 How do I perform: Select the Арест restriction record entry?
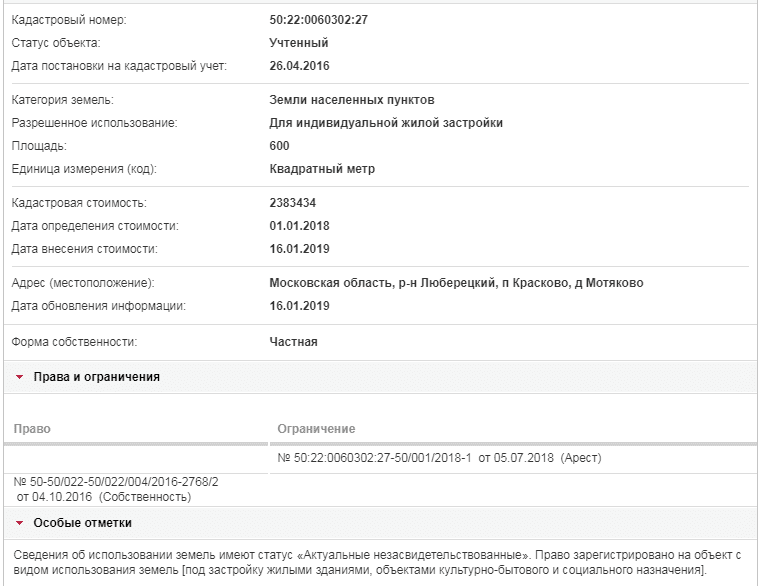click(x=439, y=457)
